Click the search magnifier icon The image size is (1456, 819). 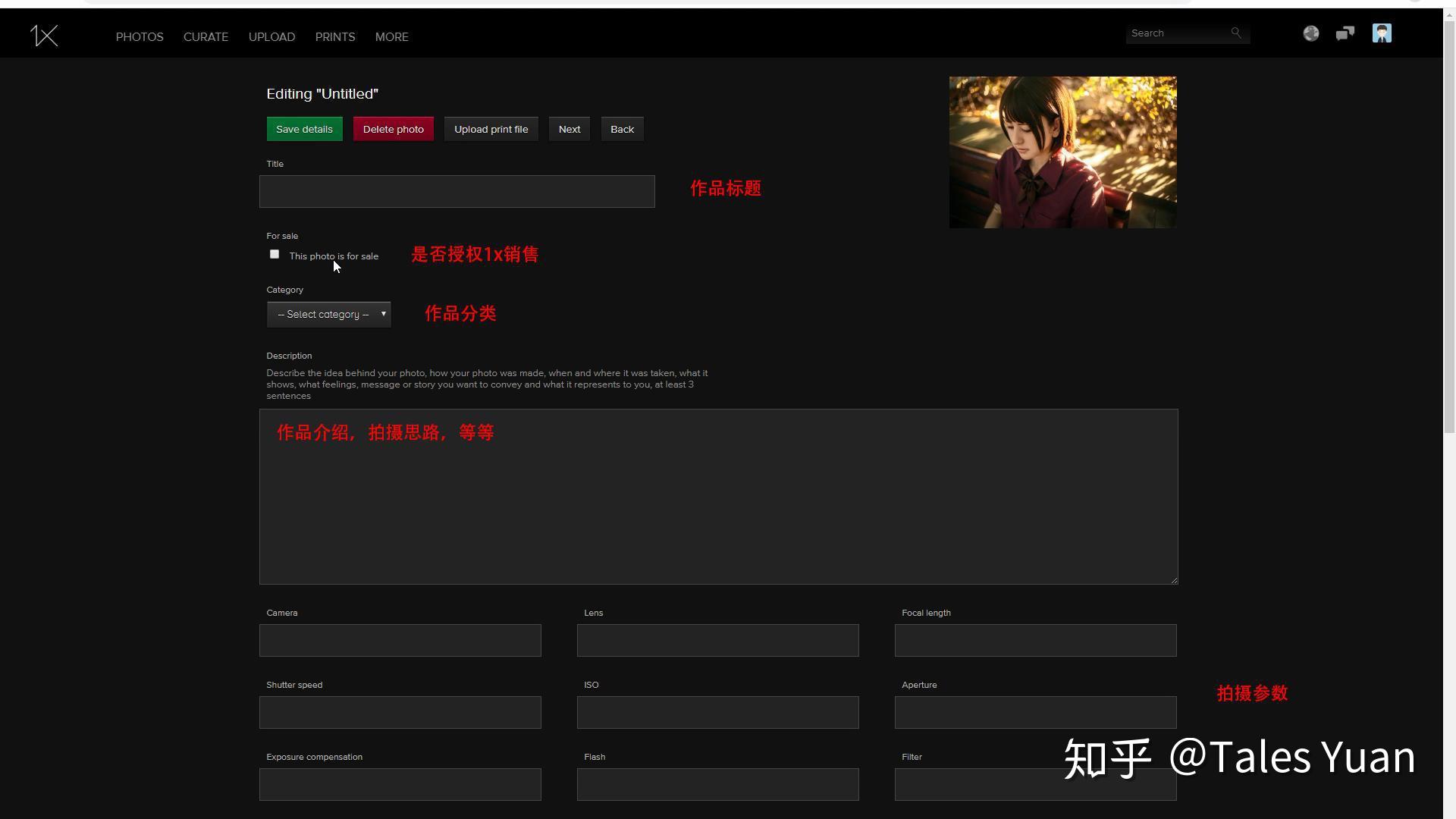(1236, 33)
